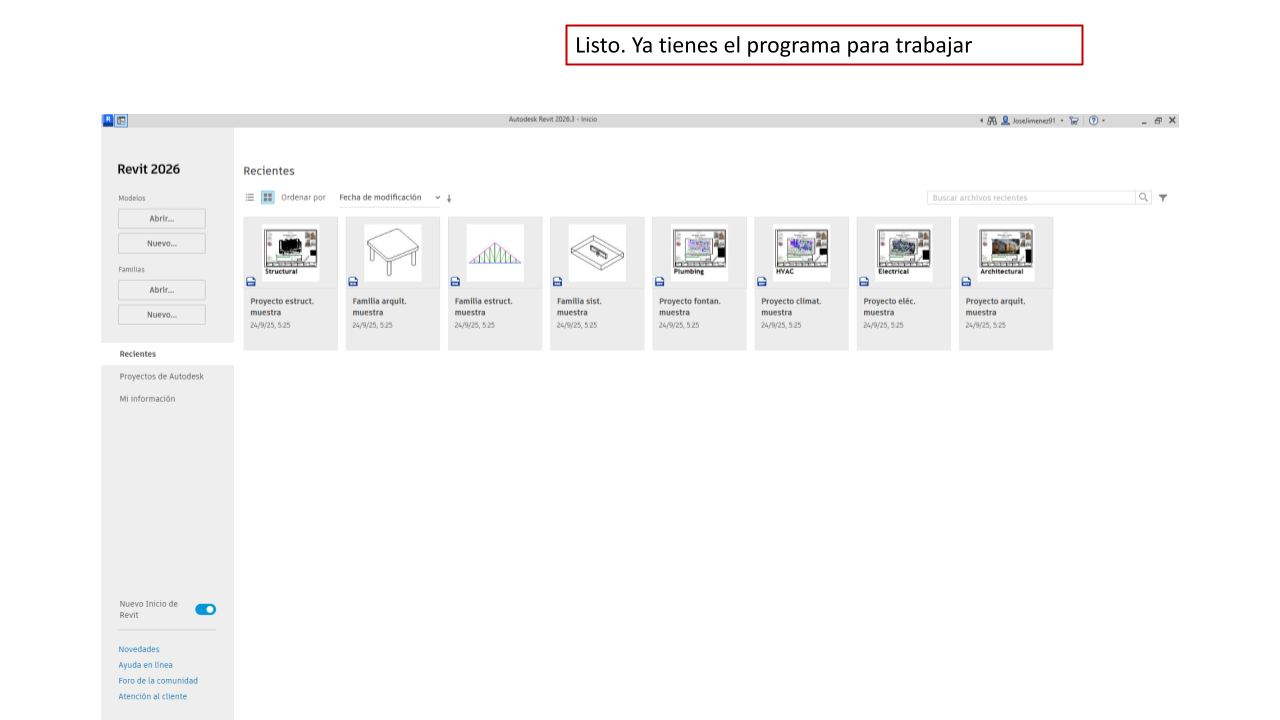
Task: Open the Novedades link
Action: [x=139, y=649]
